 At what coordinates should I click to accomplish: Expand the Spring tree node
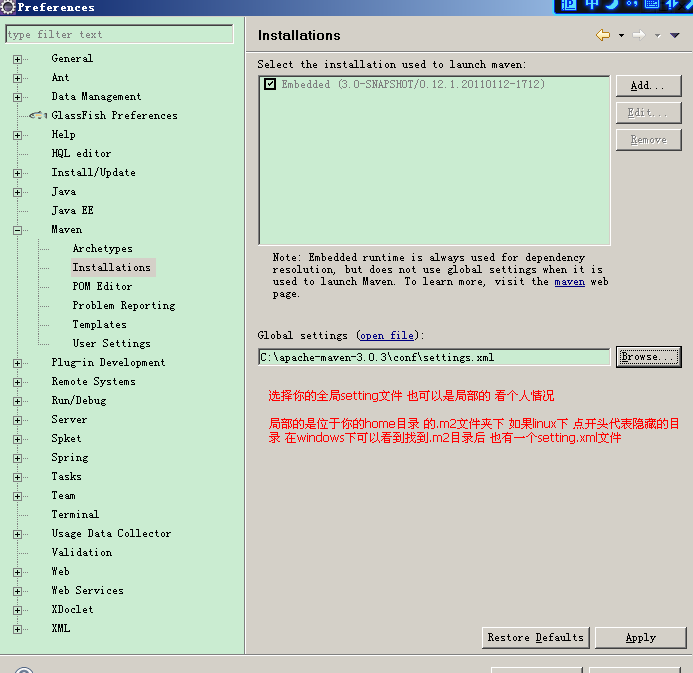[x=17, y=458]
